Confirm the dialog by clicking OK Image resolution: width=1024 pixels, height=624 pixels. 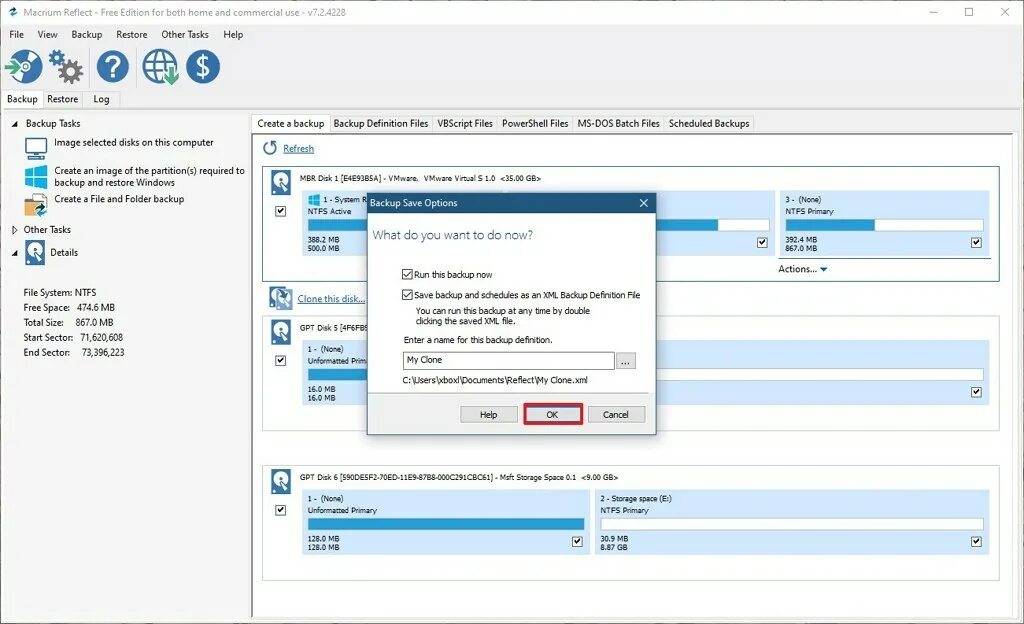tap(553, 414)
